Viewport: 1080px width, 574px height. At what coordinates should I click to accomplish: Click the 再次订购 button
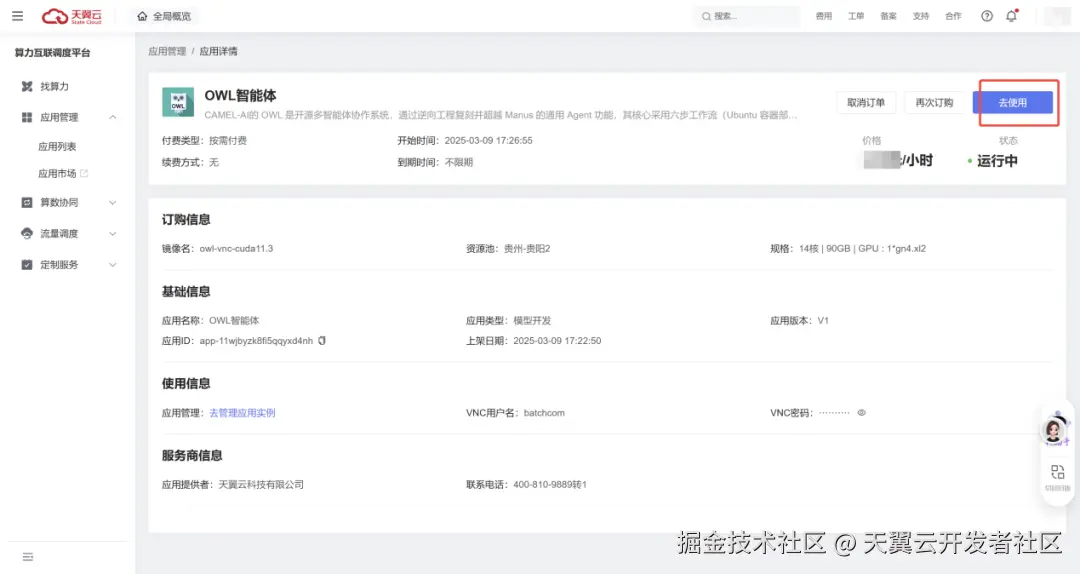point(934,102)
